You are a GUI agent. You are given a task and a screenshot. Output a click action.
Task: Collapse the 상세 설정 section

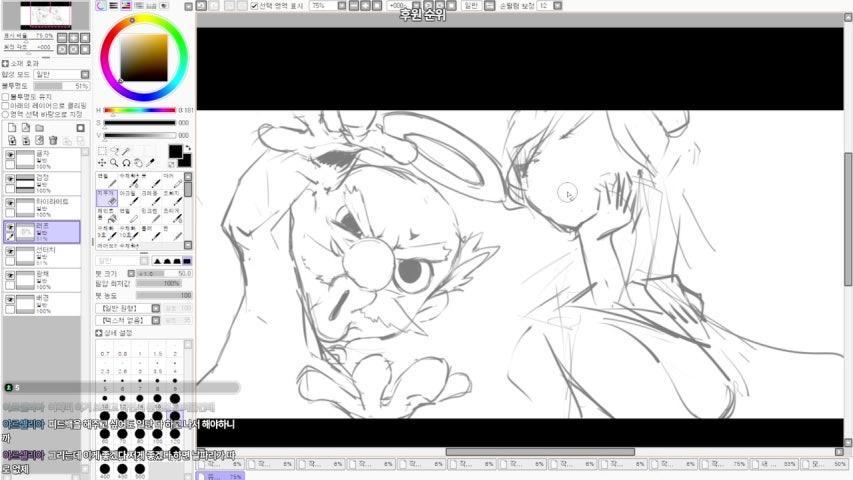click(x=98, y=333)
